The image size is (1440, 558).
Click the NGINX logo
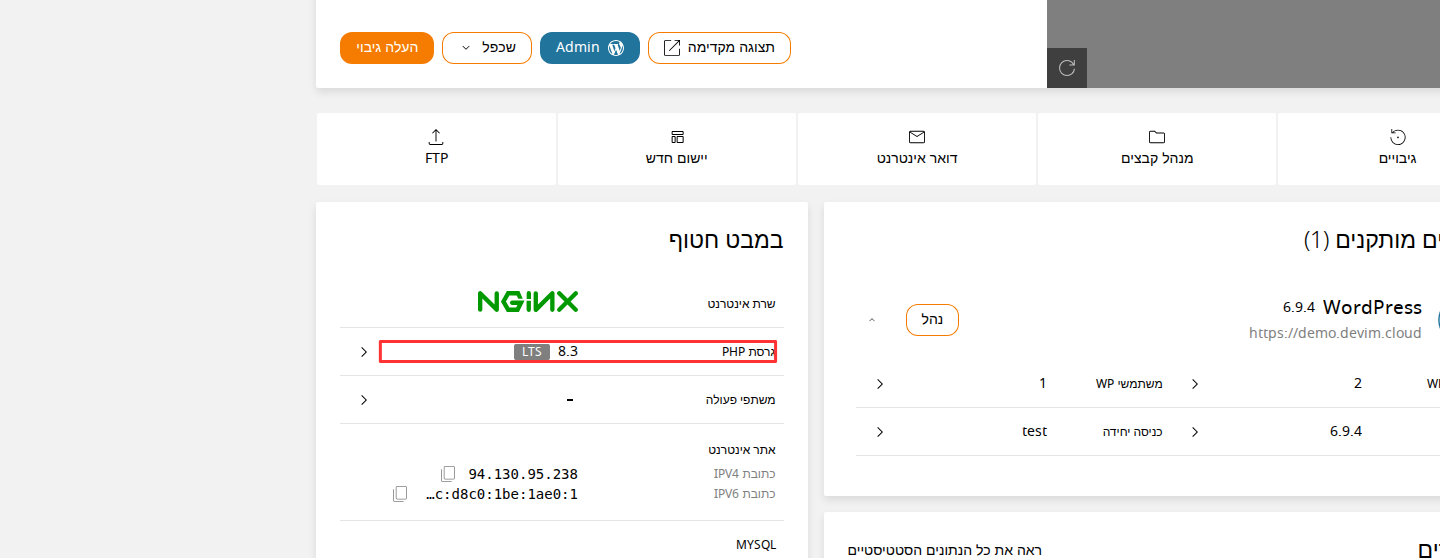click(x=528, y=301)
